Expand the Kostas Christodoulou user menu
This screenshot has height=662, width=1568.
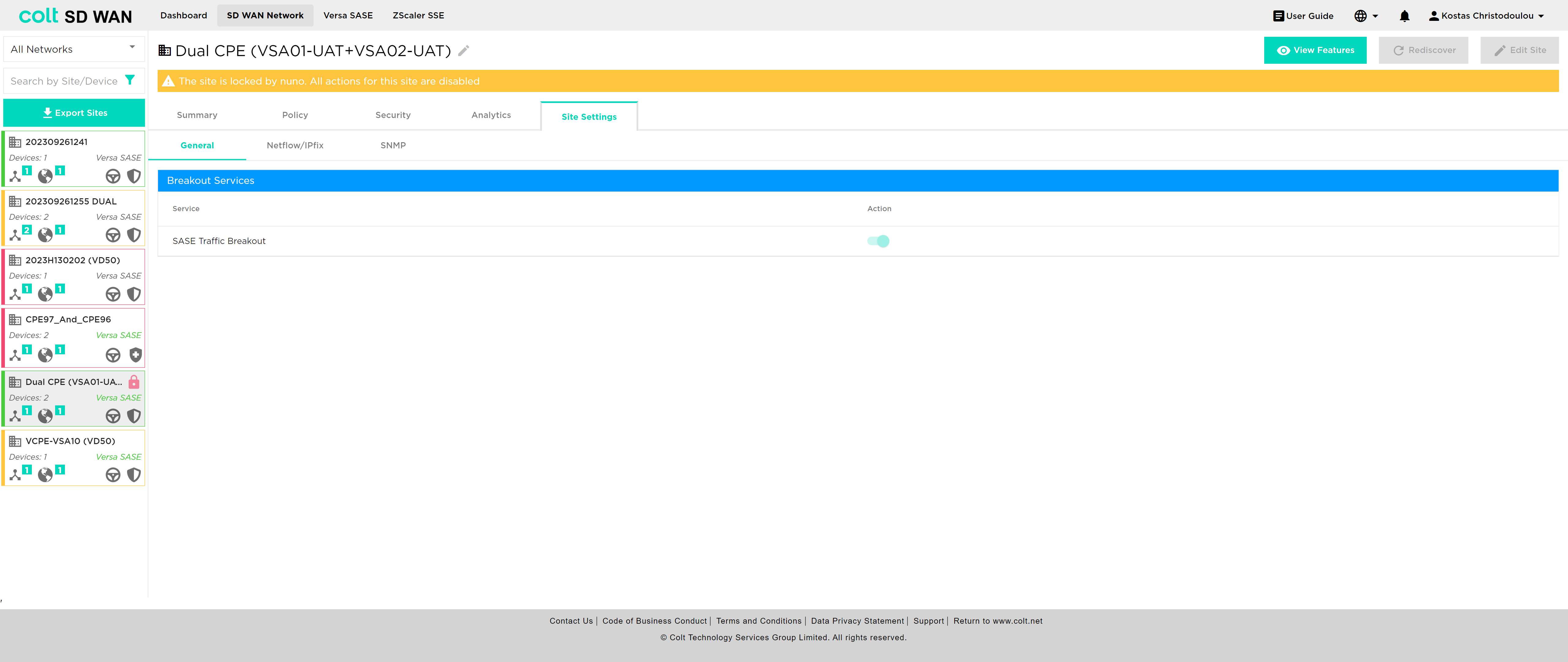(1487, 16)
